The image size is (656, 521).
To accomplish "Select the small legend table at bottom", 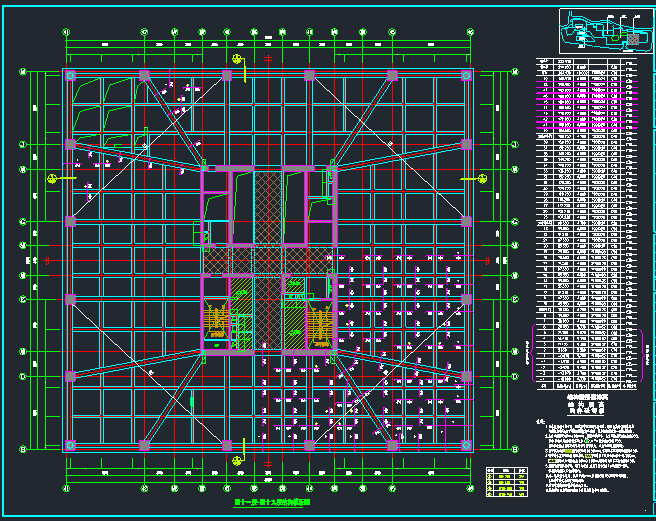I will tap(507, 480).
